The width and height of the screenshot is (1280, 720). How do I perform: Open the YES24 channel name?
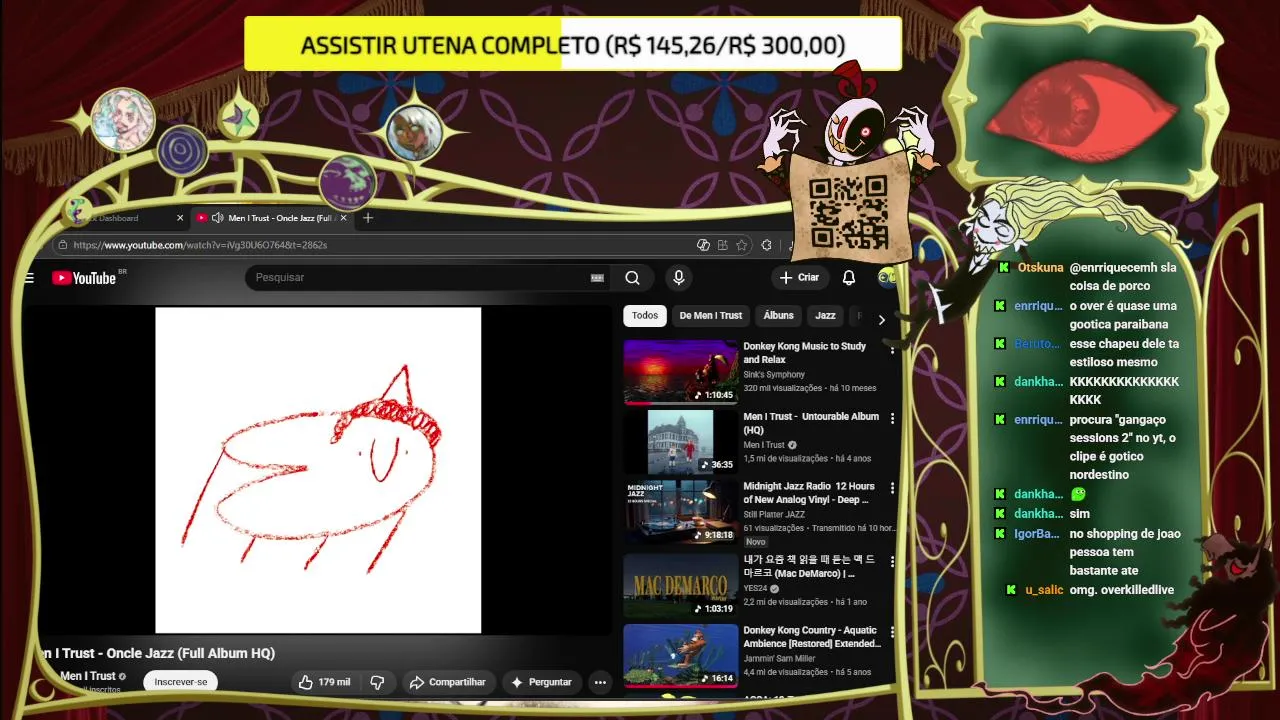pyautogui.click(x=755, y=589)
